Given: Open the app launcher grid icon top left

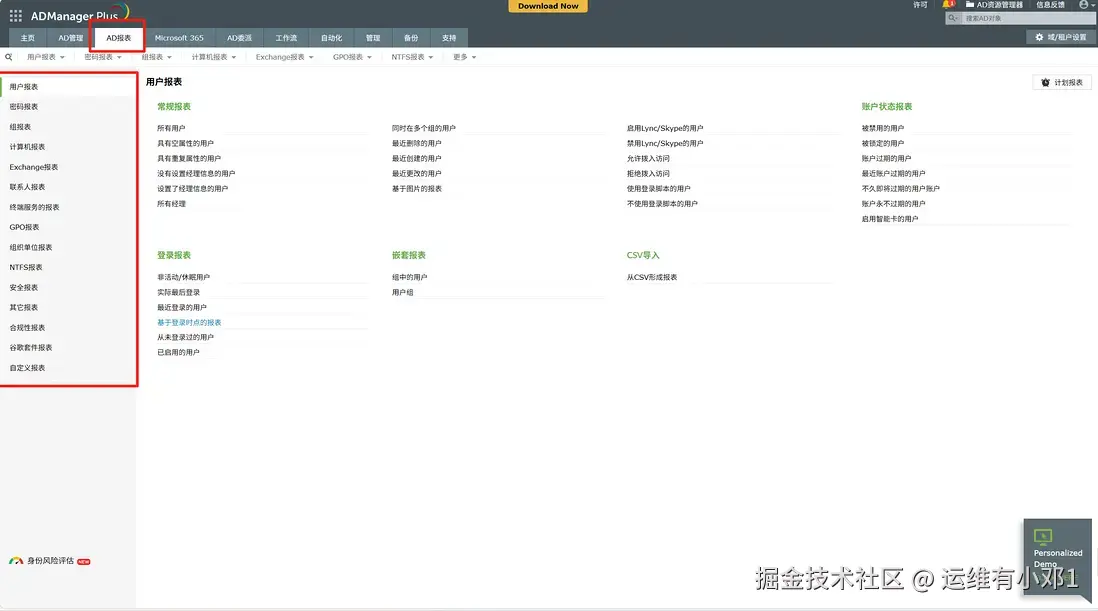Looking at the screenshot, I should (x=14, y=14).
